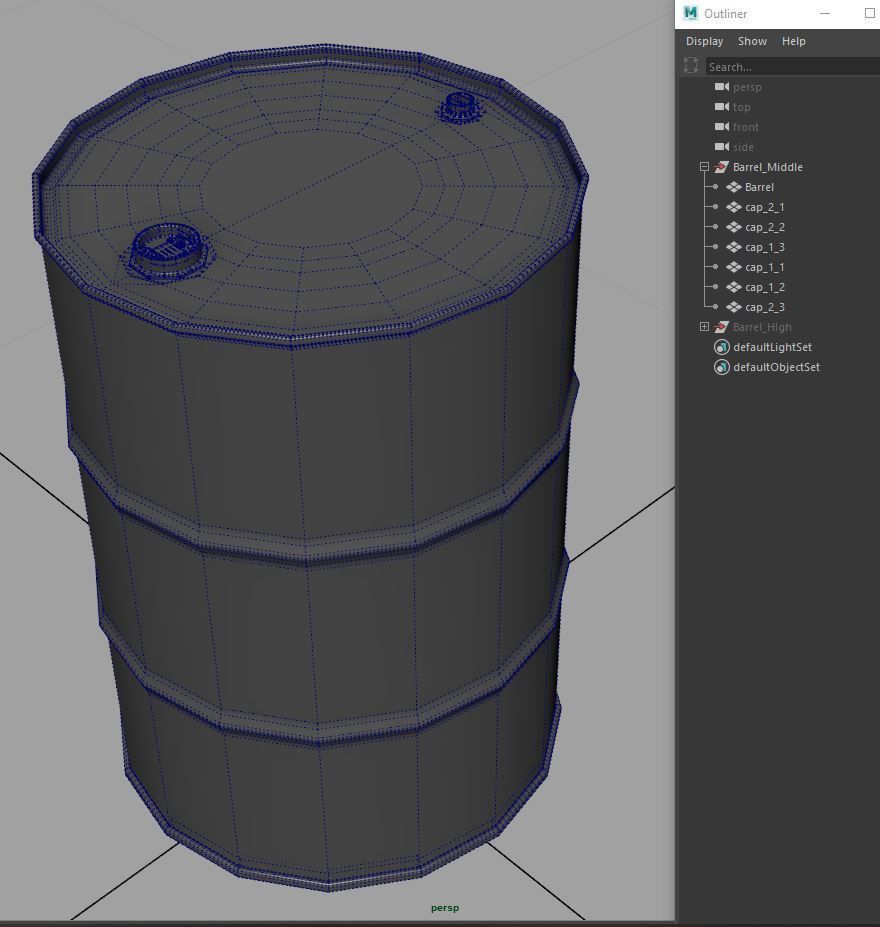
Task: Collapse the Barrel_Middle group
Action: click(704, 167)
